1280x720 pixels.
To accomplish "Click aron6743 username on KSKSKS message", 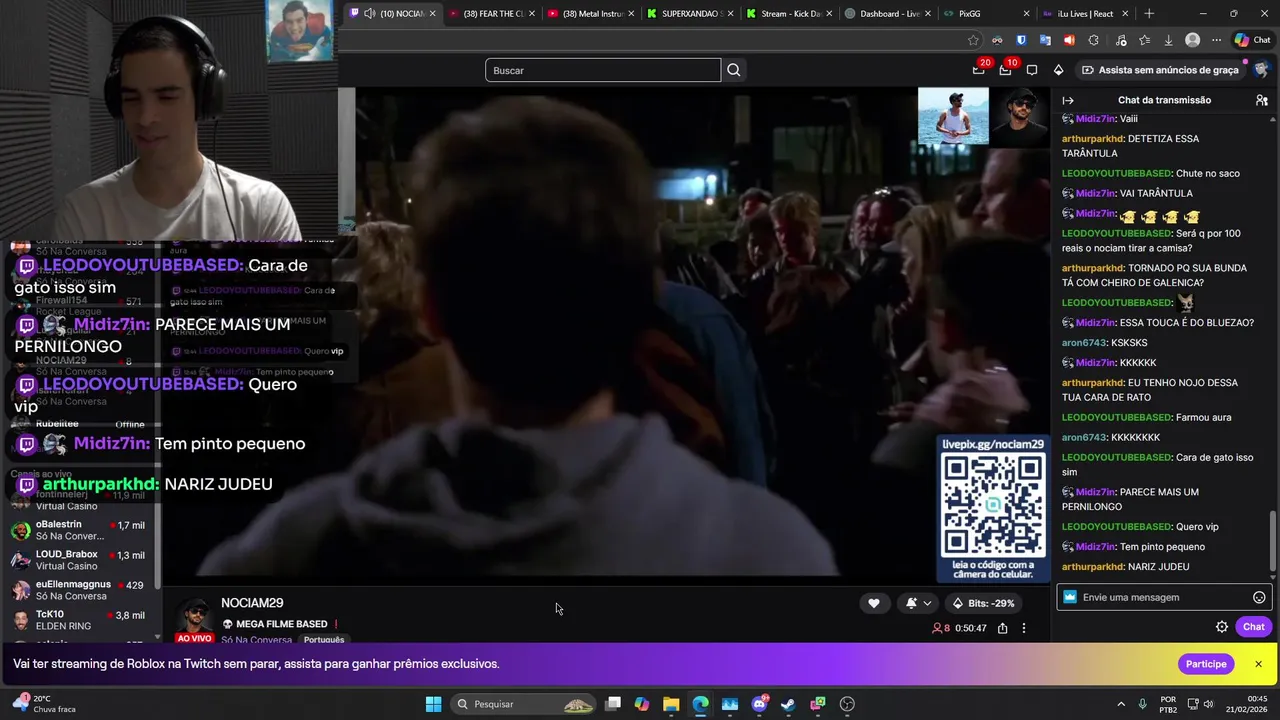I will (x=1083, y=343).
